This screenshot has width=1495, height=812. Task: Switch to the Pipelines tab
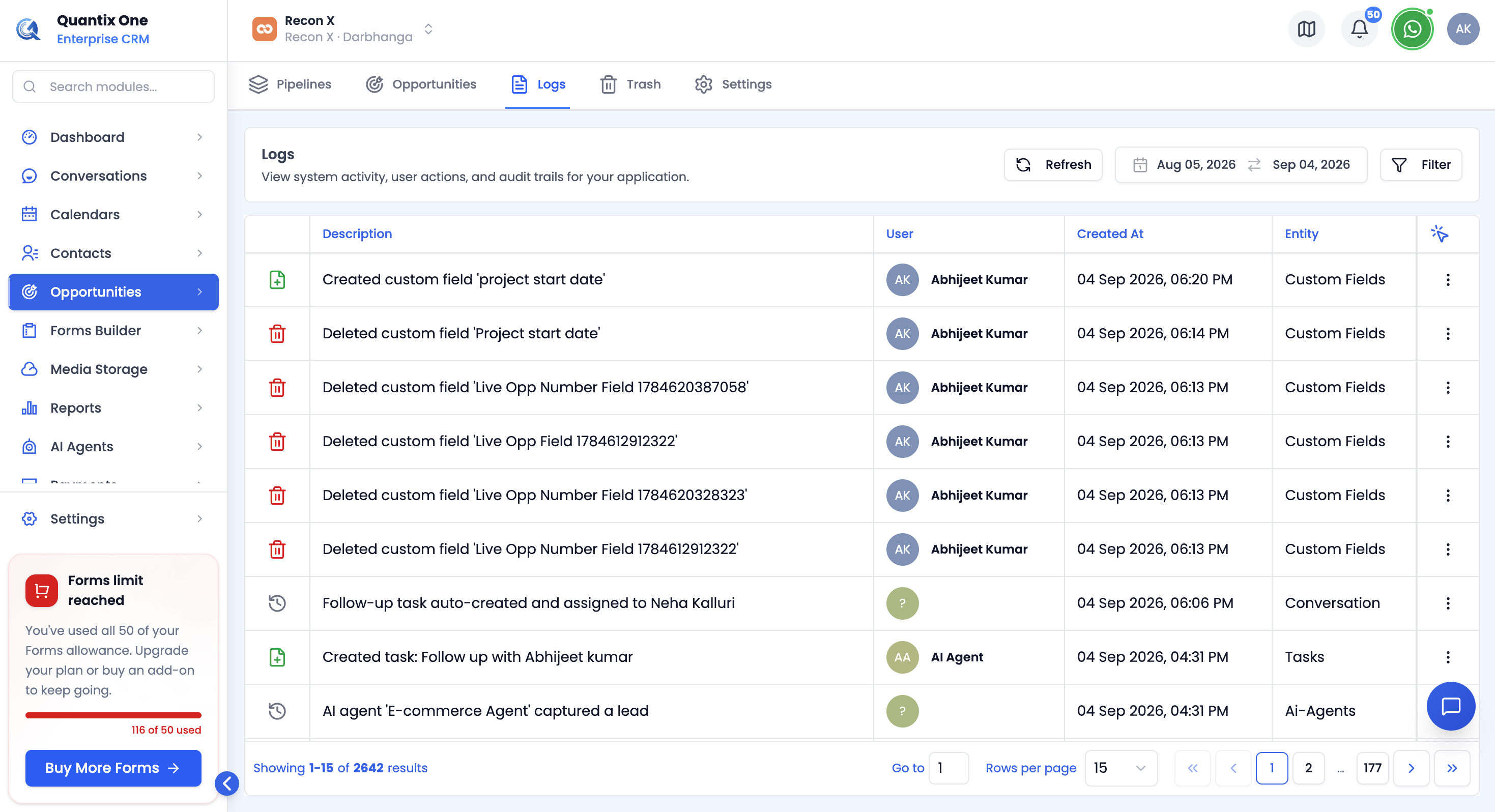click(290, 85)
